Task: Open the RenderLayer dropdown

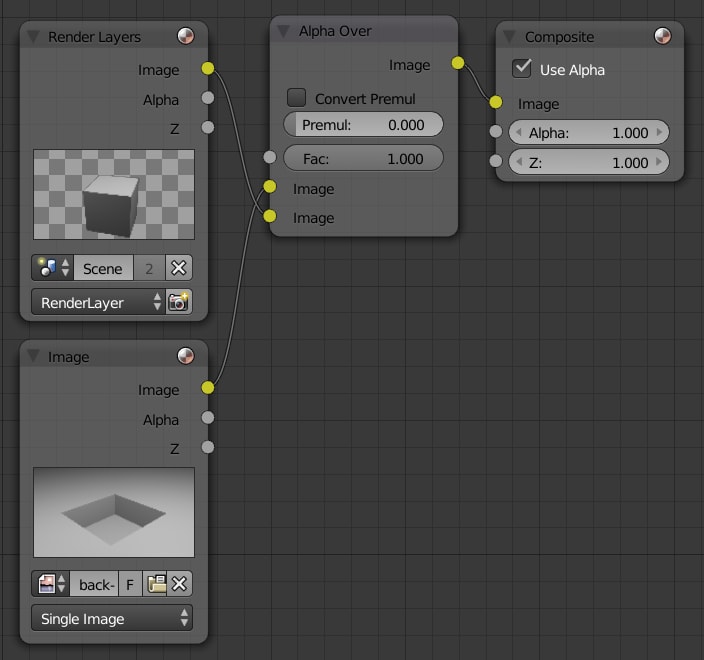Action: point(98,302)
